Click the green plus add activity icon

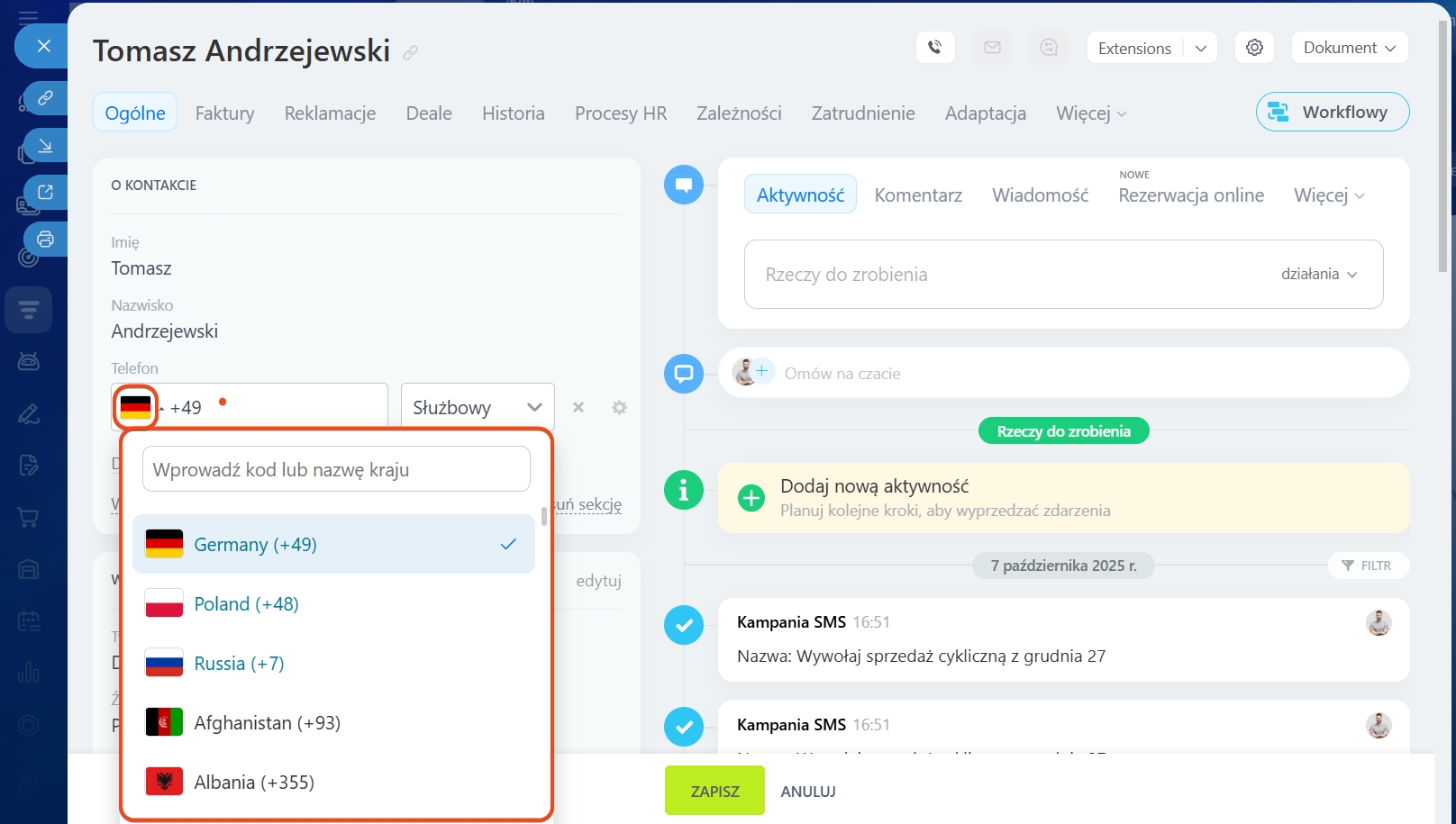pos(751,498)
